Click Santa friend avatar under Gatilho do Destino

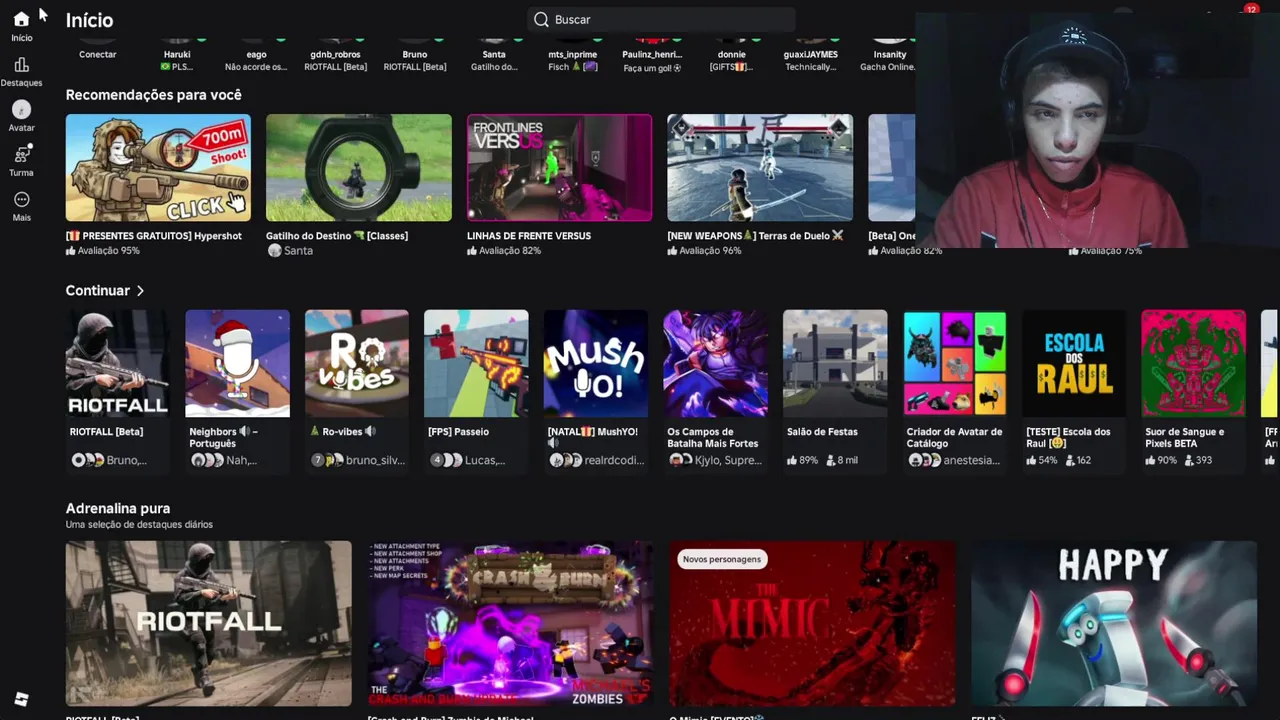tap(275, 251)
